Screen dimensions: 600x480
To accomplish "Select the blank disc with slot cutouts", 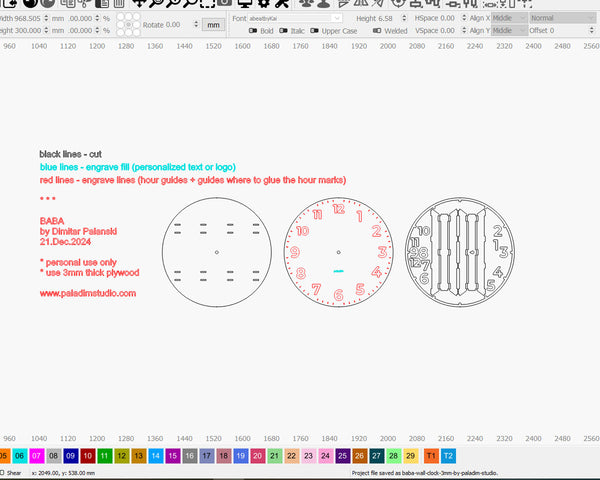I will coord(217,252).
